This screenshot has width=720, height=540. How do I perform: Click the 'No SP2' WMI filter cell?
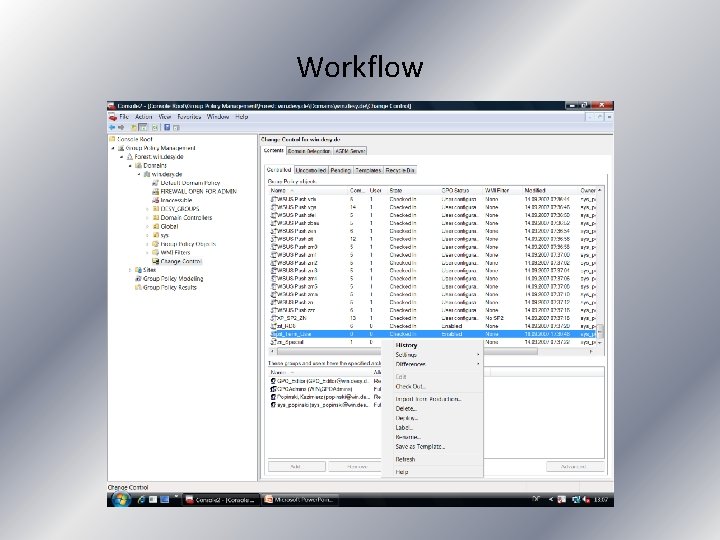point(495,318)
